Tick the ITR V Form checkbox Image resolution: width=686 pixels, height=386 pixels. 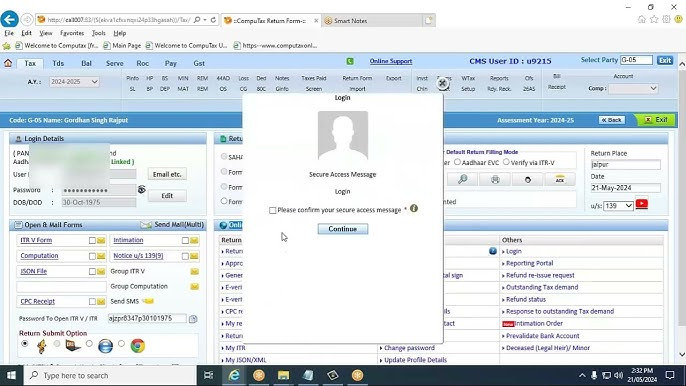coord(92,241)
